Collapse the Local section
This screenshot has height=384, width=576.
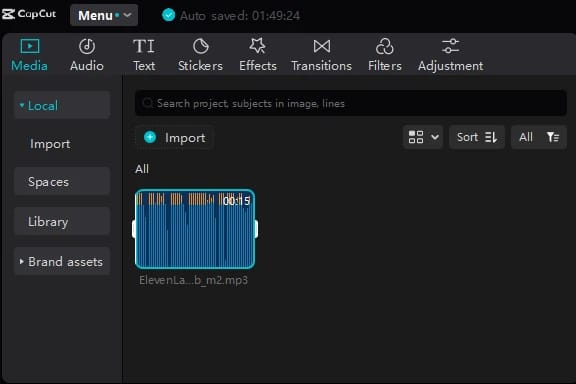point(62,106)
